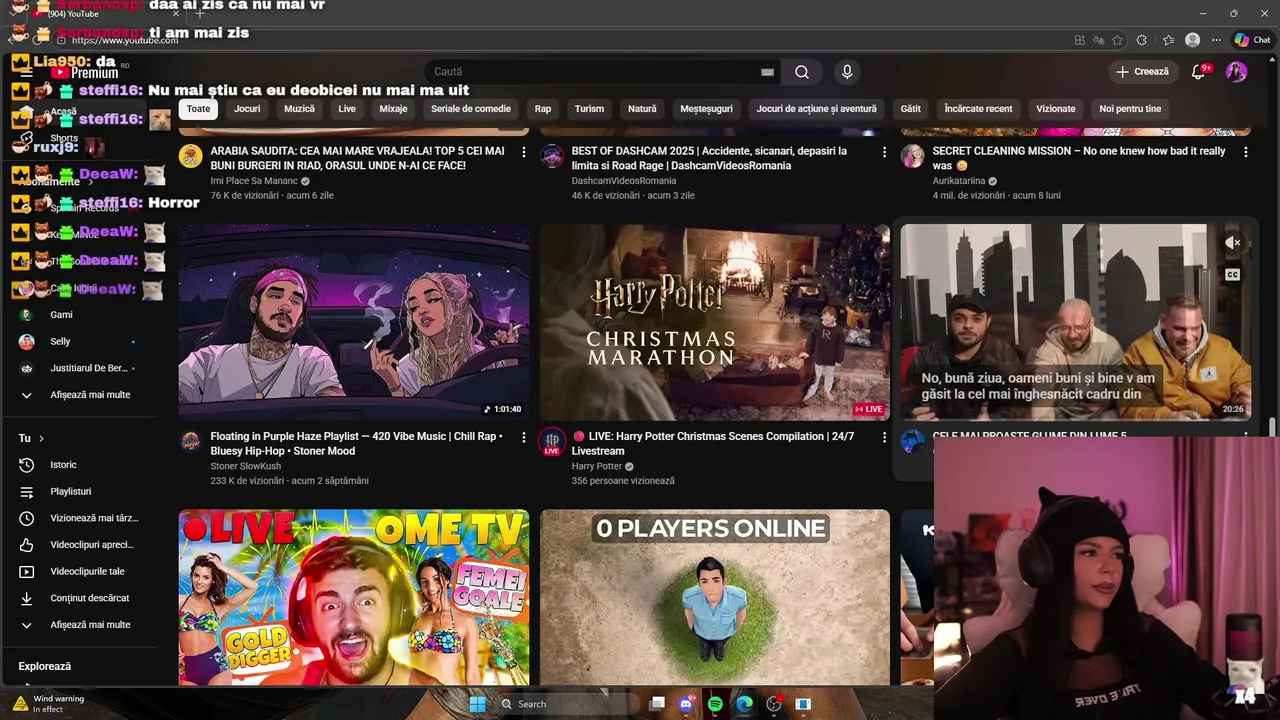The height and width of the screenshot is (720, 1280).
Task: Open the Windows Start menu
Action: point(477,704)
